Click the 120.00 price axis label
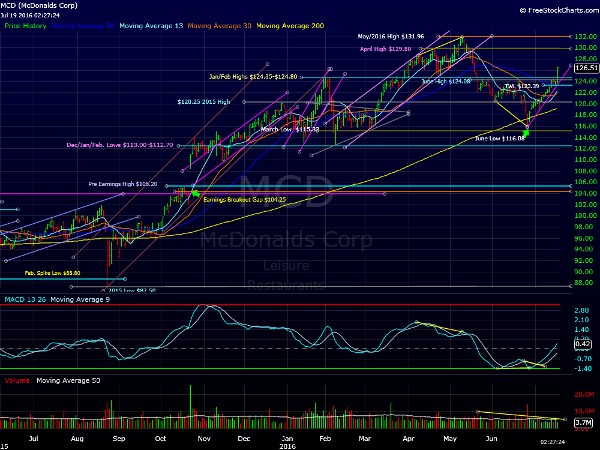The height and width of the screenshot is (450, 600). 585,103
